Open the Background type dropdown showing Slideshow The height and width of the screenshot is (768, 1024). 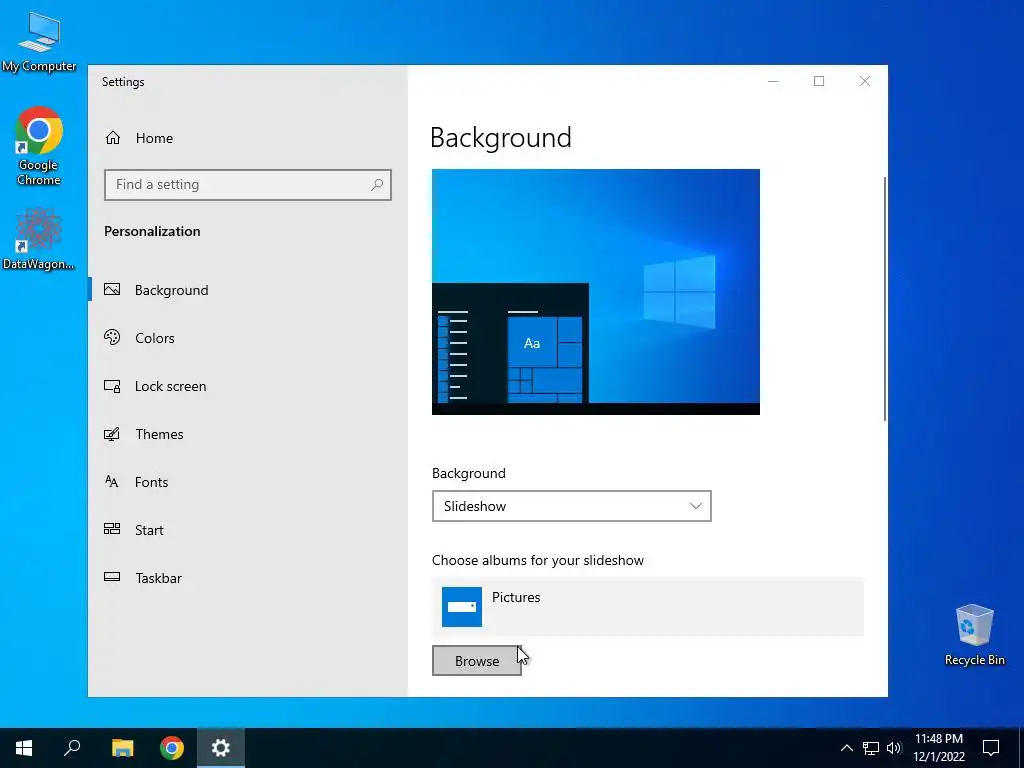571,506
